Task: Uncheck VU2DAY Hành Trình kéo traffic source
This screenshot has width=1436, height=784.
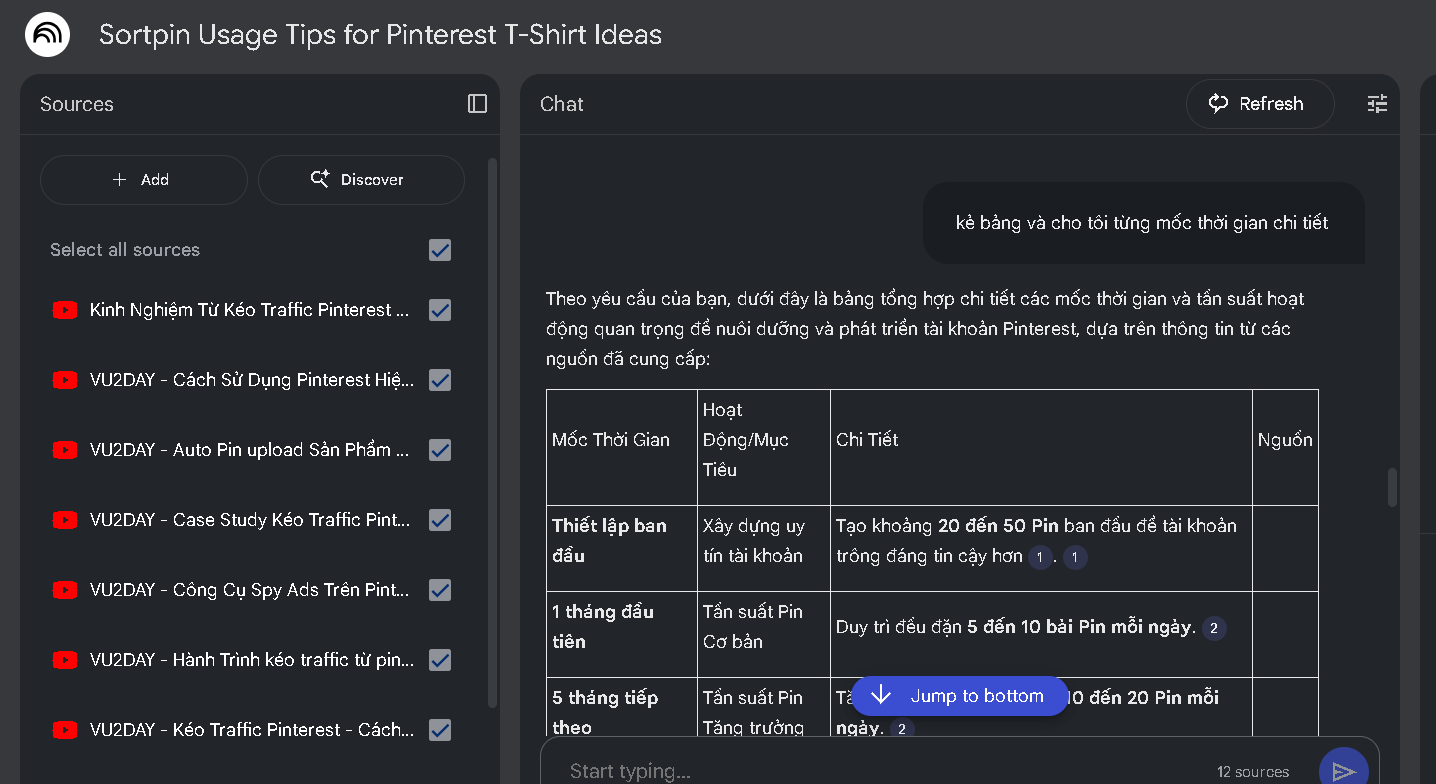Action: click(440, 660)
